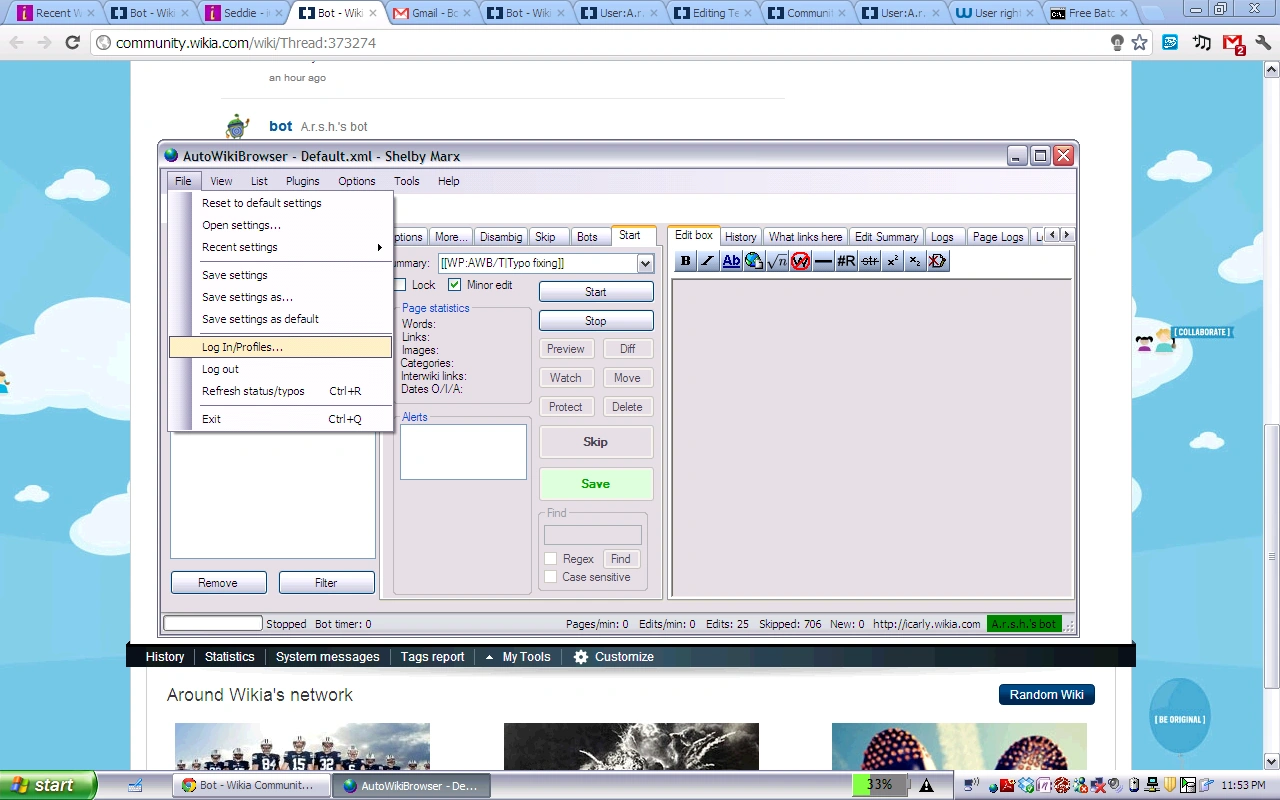Insert math formula with square root icon

pos(777,261)
